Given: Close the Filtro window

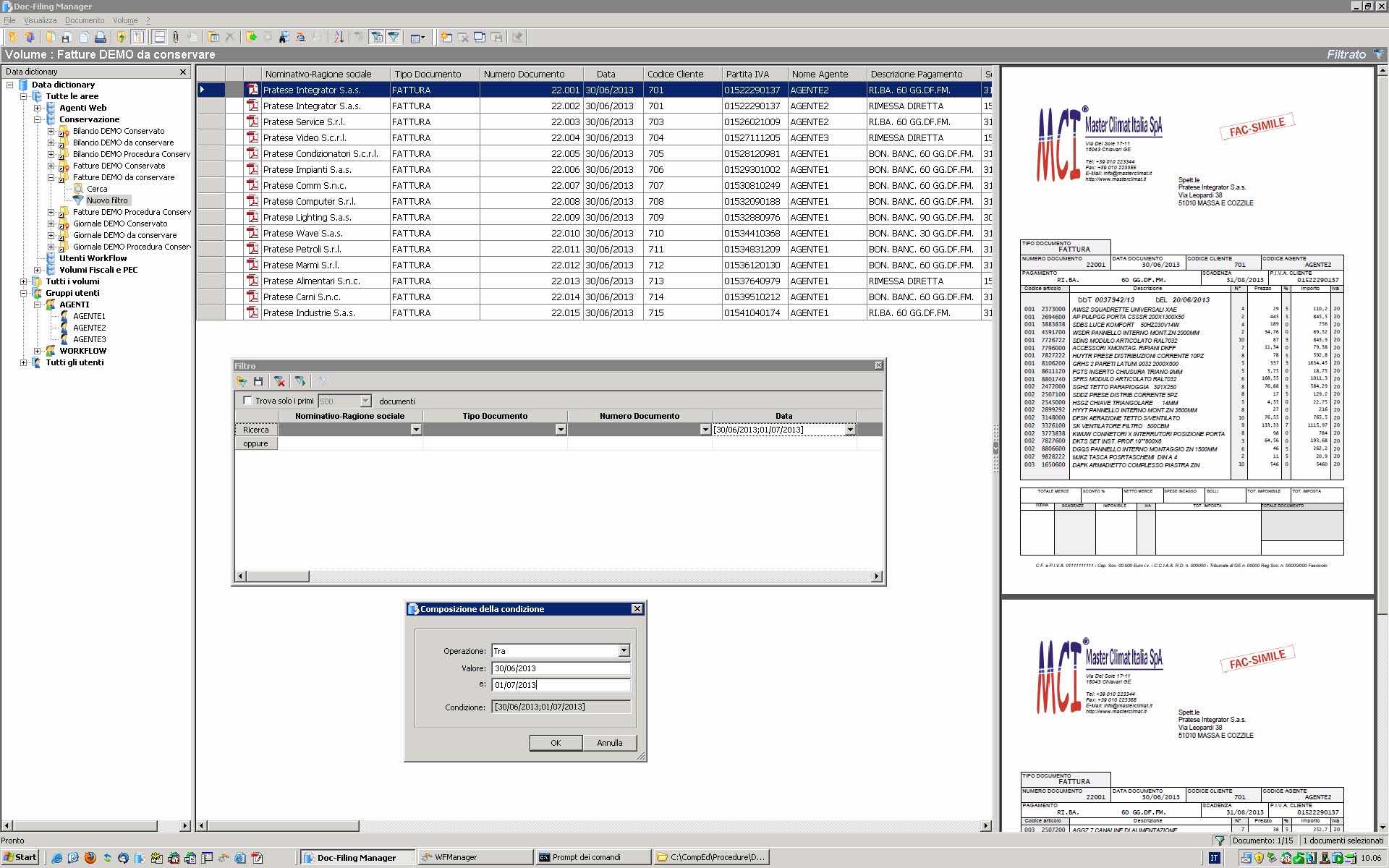Looking at the screenshot, I should coord(878,365).
